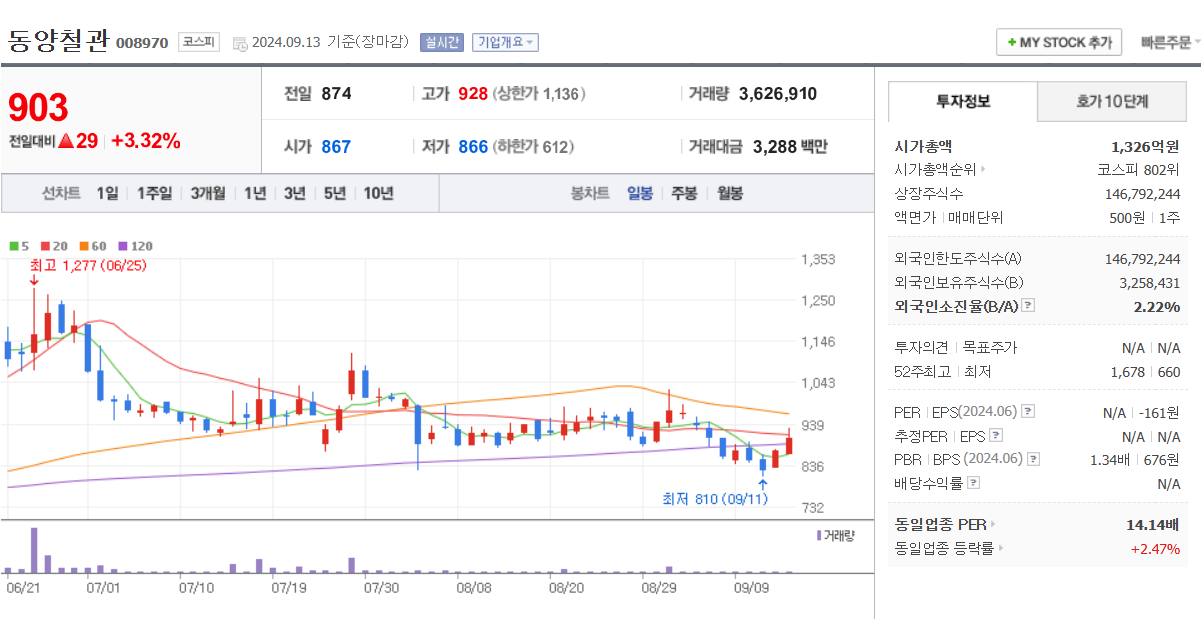The height and width of the screenshot is (619, 1201).
Task: Click the 거래량 3,626,910 value
Action: [778, 94]
